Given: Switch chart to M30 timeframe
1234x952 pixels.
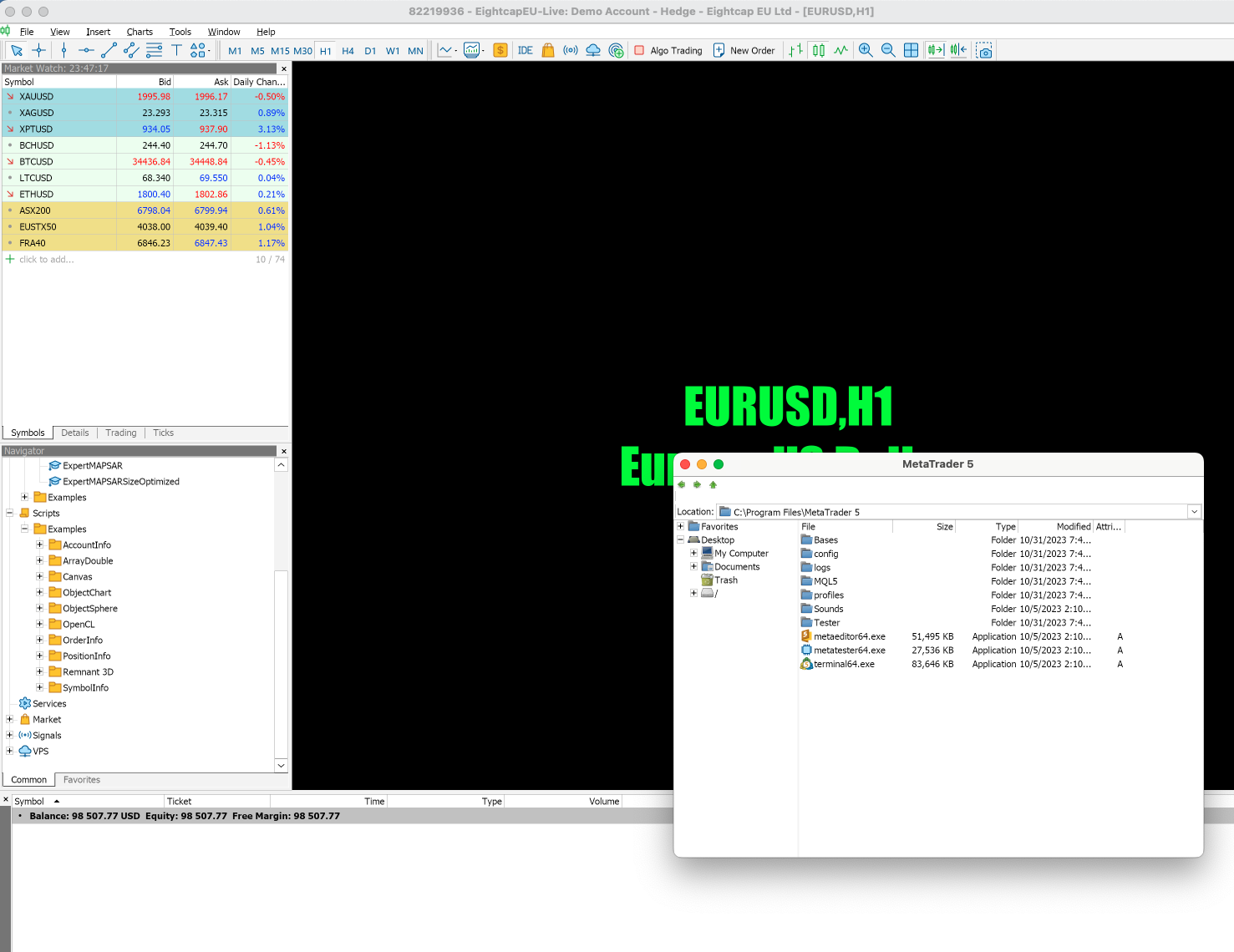Looking at the screenshot, I should pyautogui.click(x=302, y=51).
